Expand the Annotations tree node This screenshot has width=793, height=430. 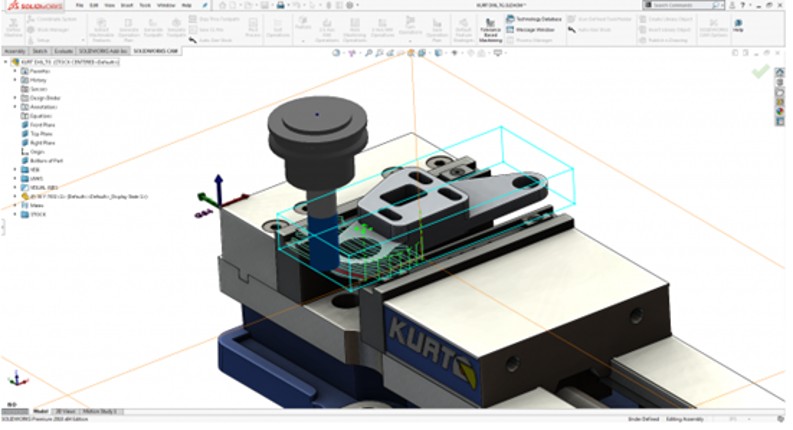pos(15,107)
